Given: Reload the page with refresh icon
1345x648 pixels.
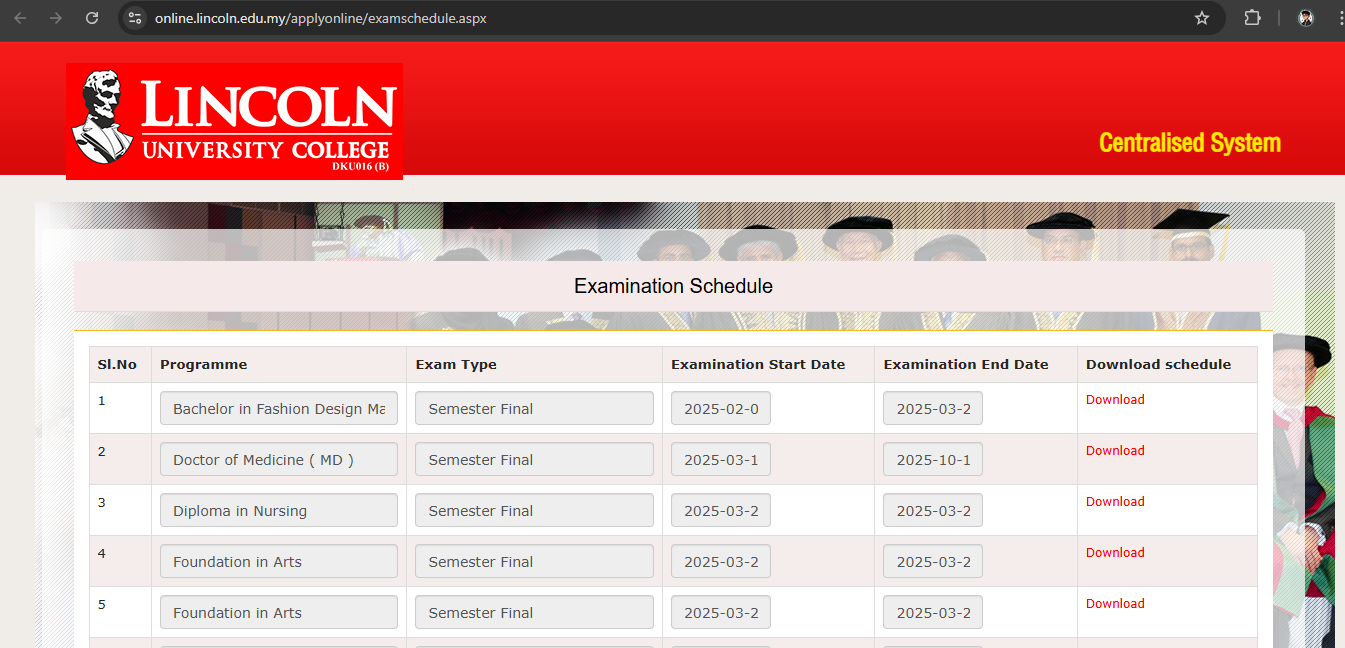Looking at the screenshot, I should (x=92, y=18).
